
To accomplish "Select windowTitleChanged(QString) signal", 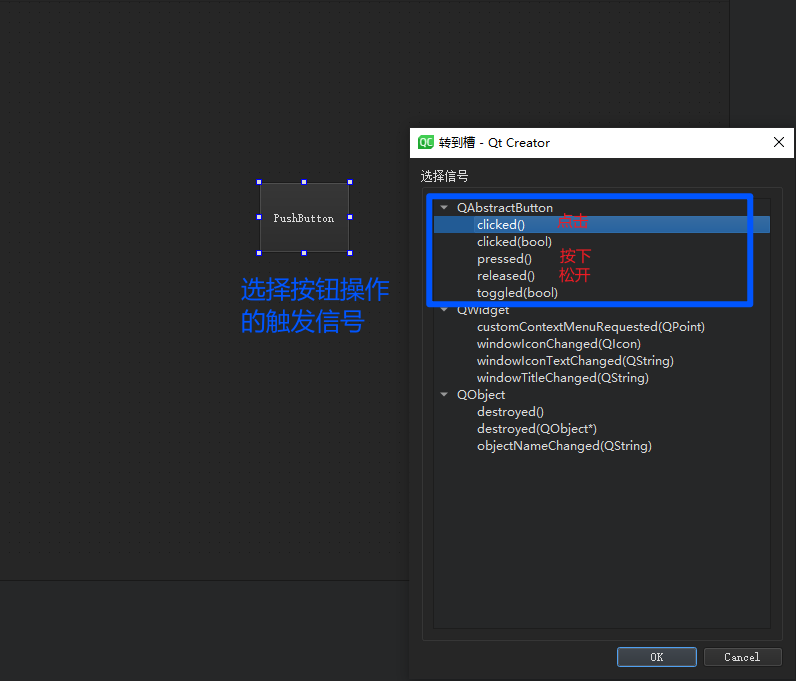I will [562, 378].
